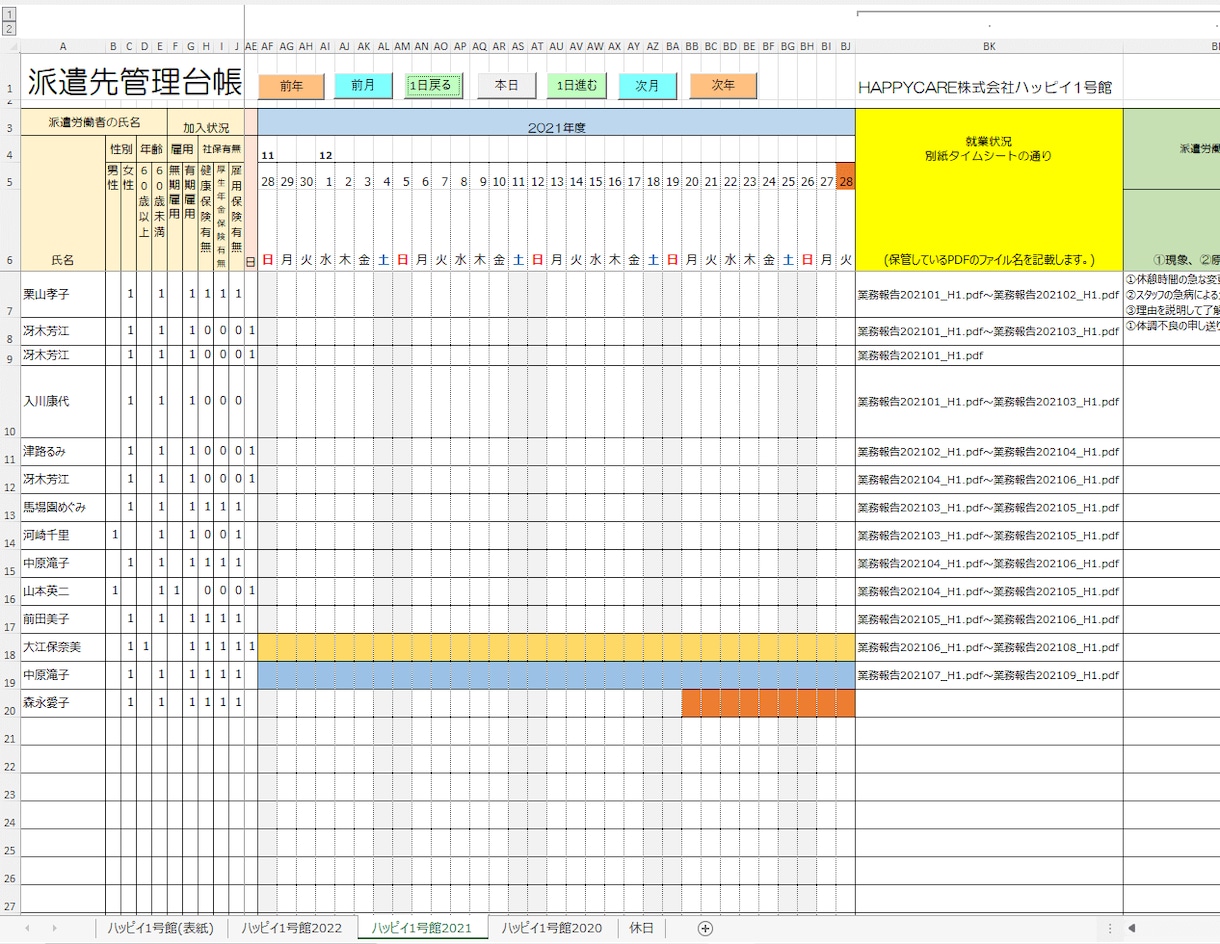Open the 休日 sheet tab

[640, 928]
